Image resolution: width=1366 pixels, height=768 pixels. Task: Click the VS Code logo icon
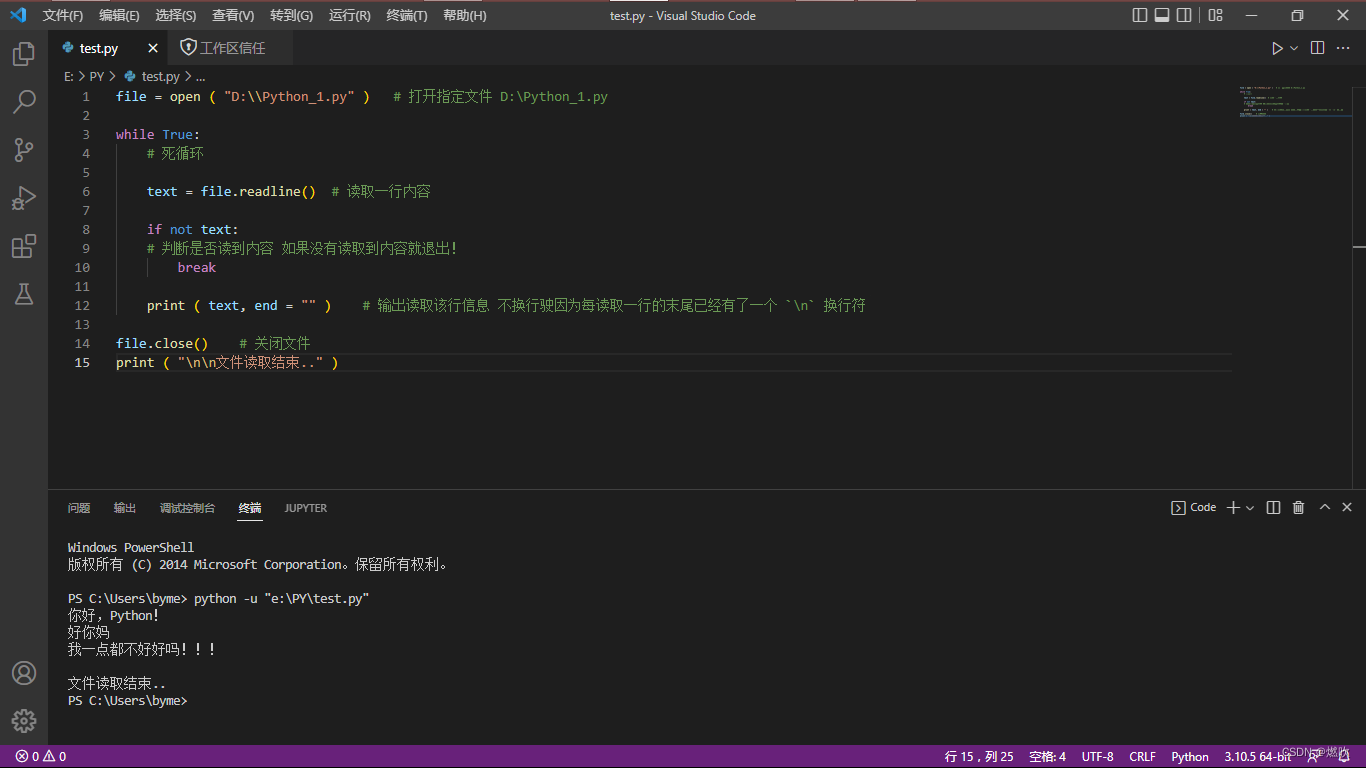18,15
